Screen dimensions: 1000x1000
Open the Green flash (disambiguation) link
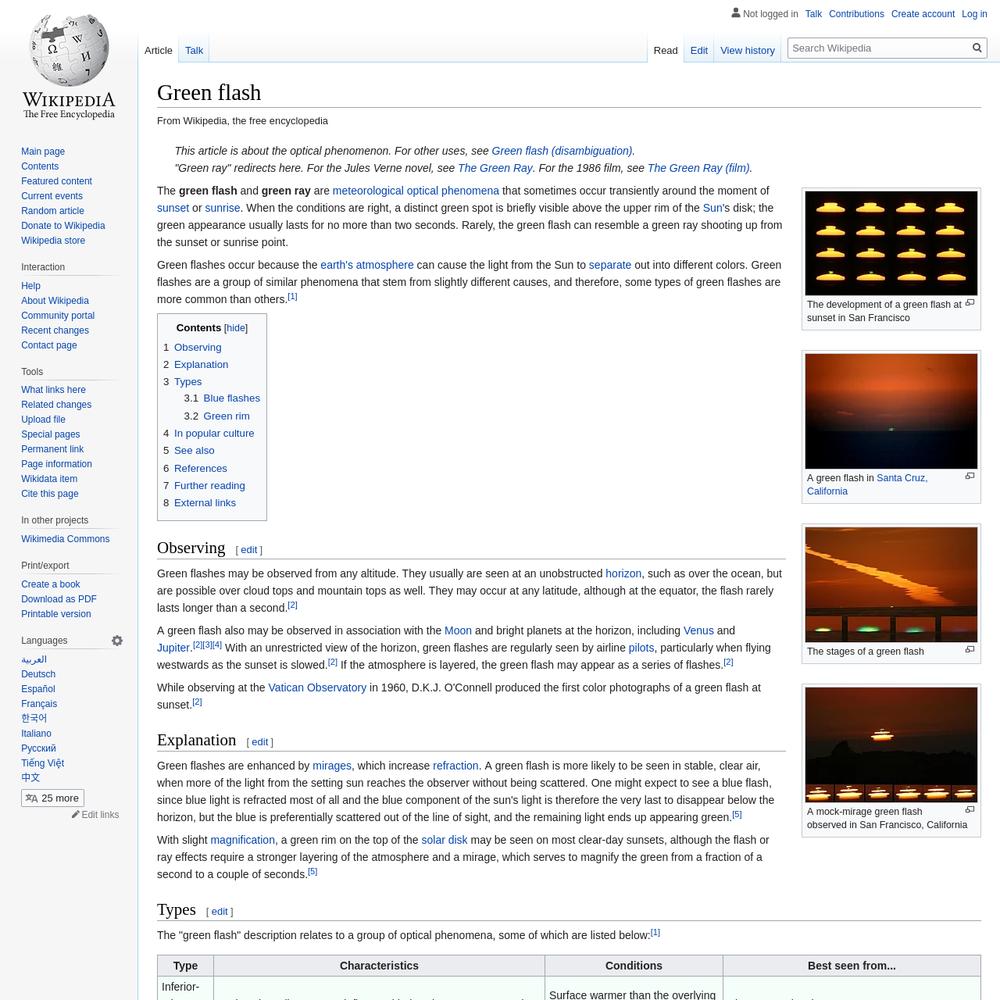click(x=562, y=151)
